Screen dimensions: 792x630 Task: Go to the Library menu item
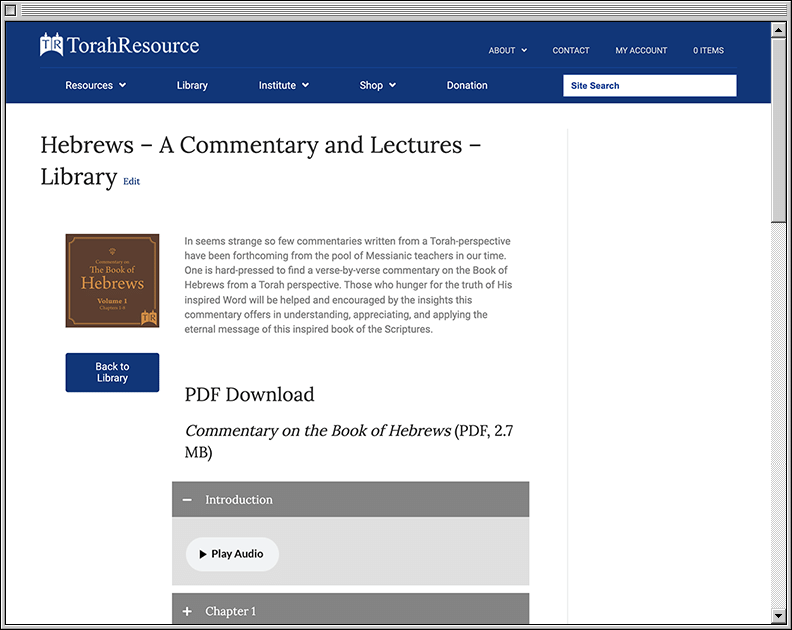point(192,85)
